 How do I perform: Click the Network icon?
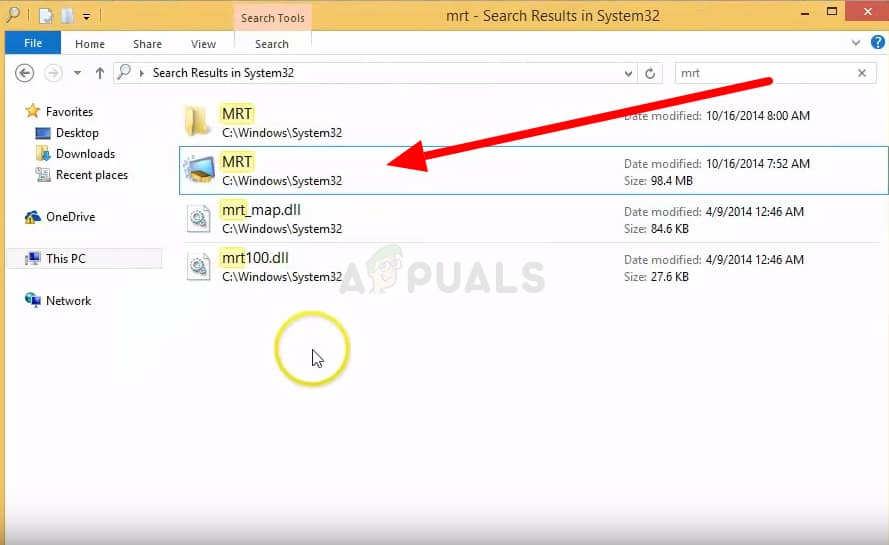33,299
